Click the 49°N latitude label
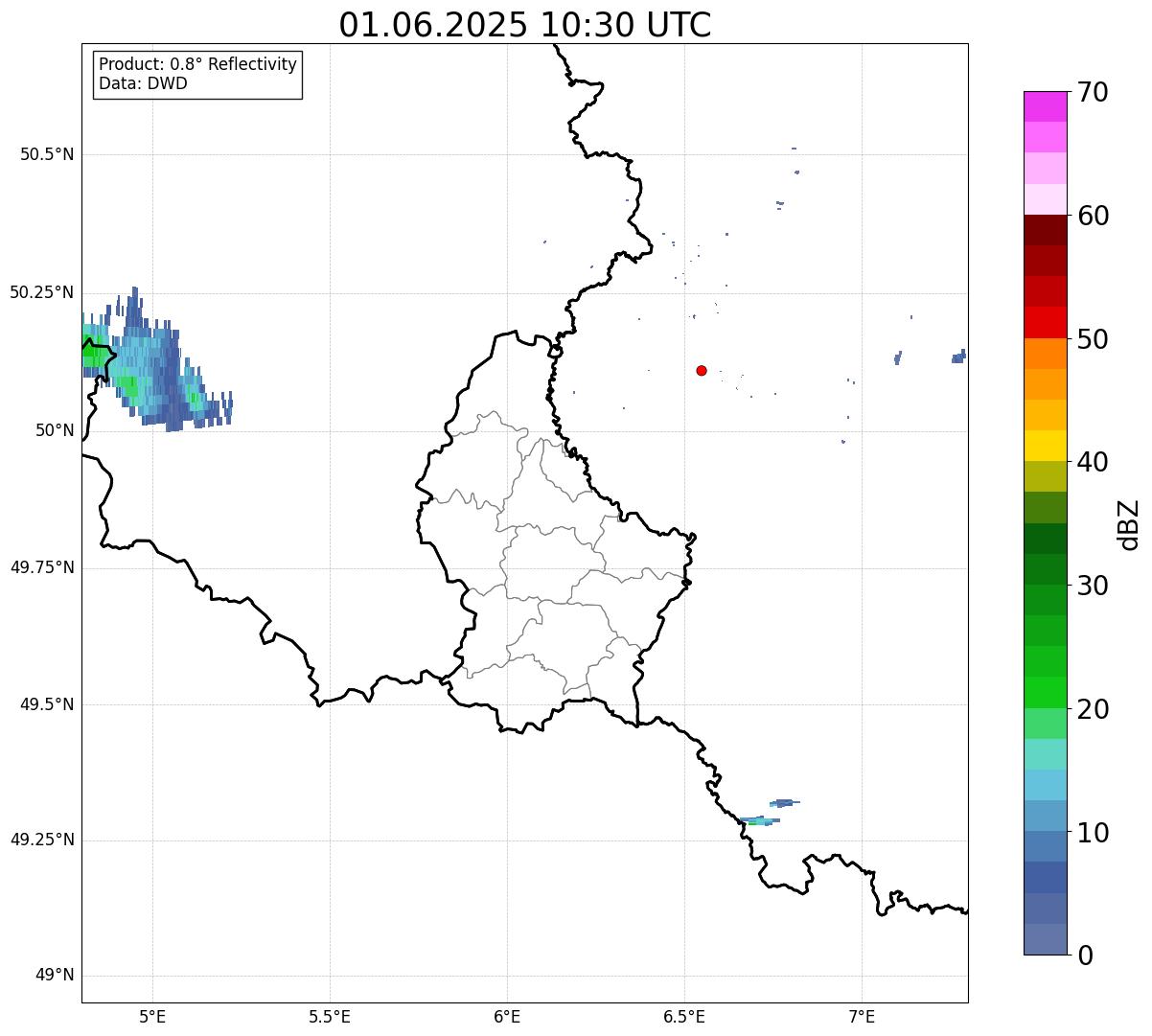Image resolution: width=1152 pixels, height=1036 pixels. point(55,976)
